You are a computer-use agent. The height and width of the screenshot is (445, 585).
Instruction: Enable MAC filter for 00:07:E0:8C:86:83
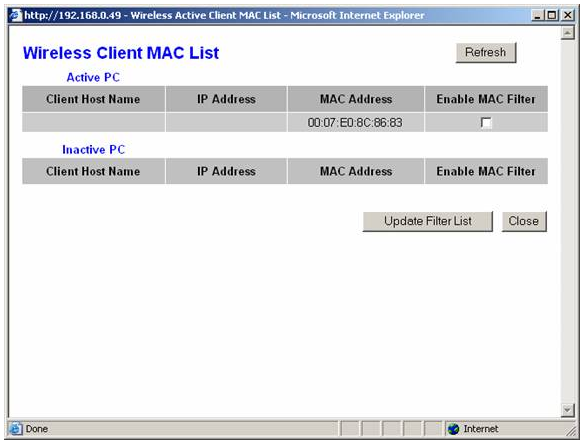[486, 122]
